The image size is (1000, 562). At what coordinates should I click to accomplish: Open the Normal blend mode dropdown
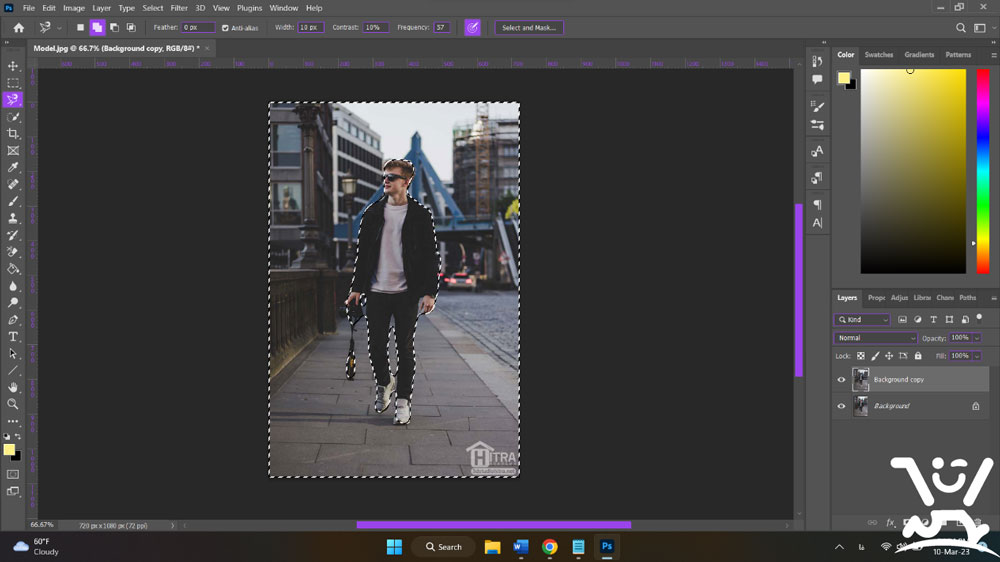875,338
